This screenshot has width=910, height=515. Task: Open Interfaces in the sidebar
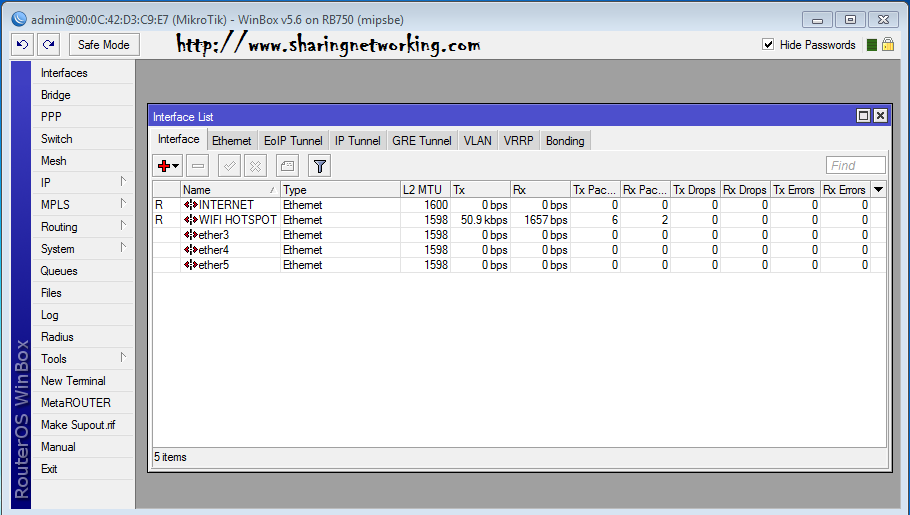82,73
